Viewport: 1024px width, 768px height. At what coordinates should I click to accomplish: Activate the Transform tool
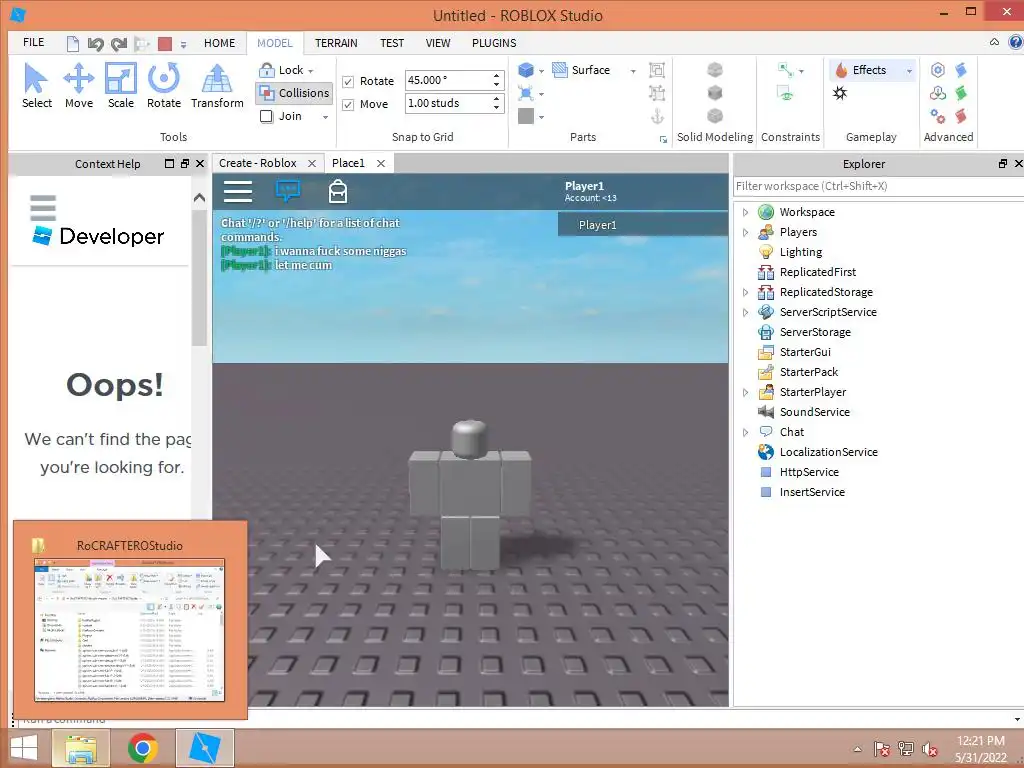tap(217, 86)
